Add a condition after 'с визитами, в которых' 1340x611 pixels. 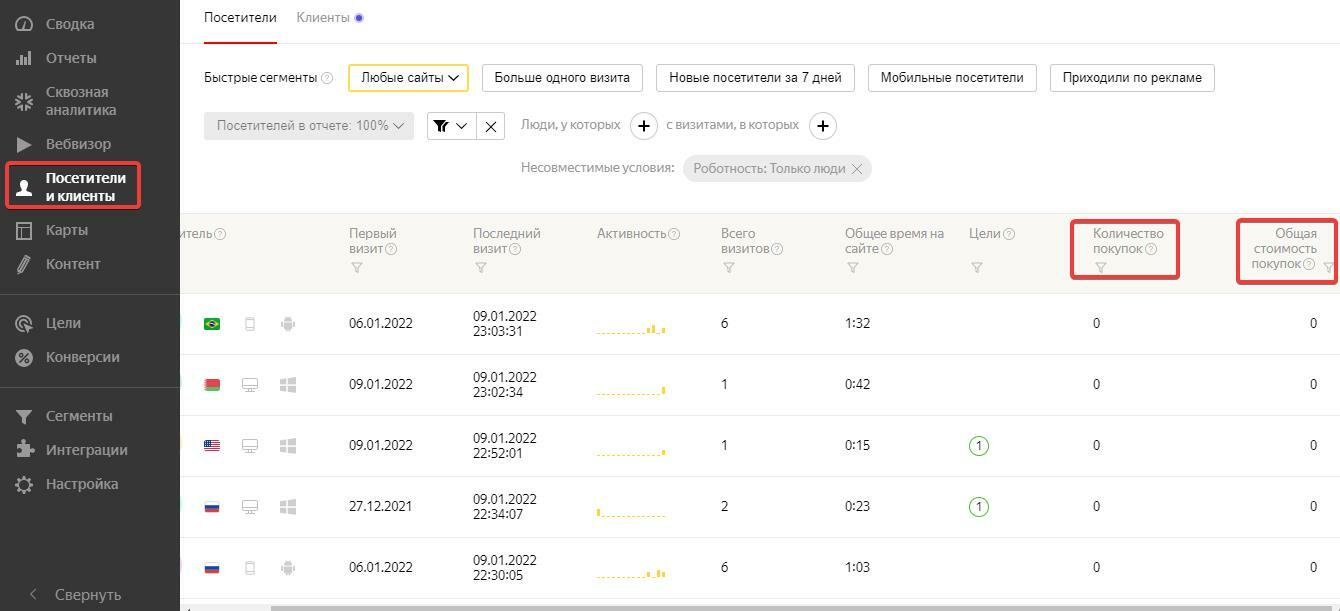tap(822, 126)
